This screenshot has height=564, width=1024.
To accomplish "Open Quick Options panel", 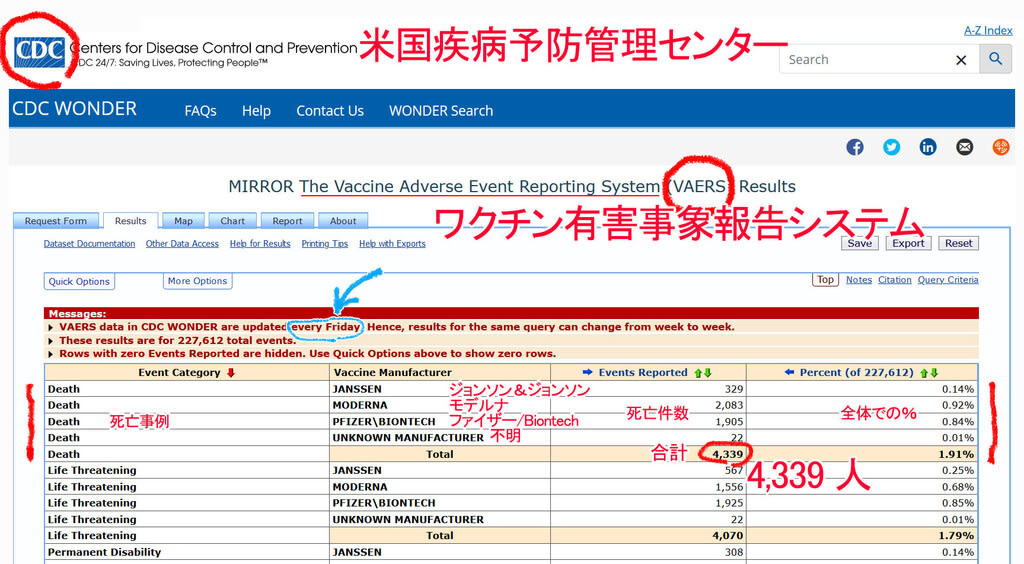I will click(x=79, y=281).
